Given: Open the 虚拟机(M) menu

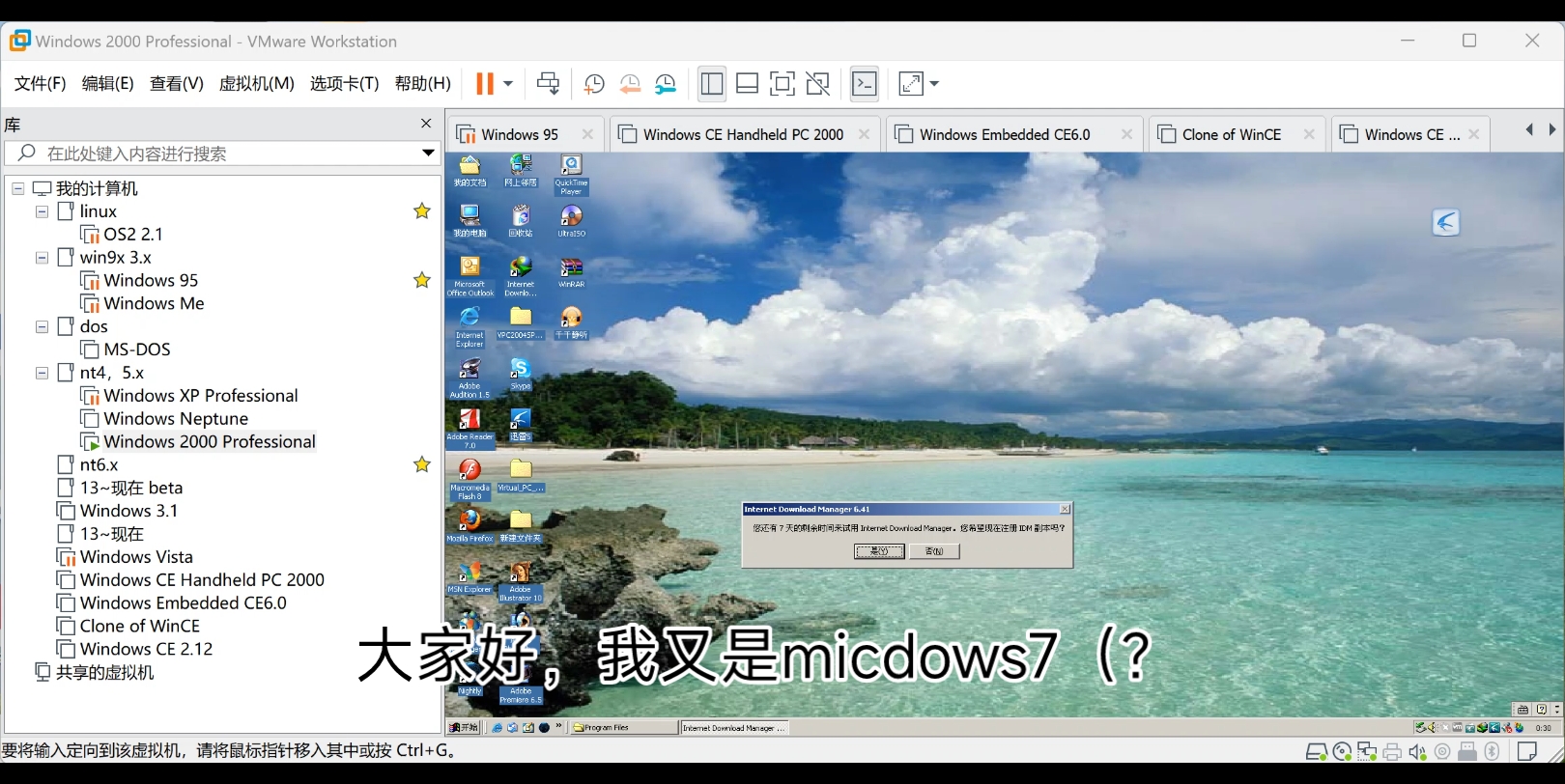Looking at the screenshot, I should (x=257, y=84).
